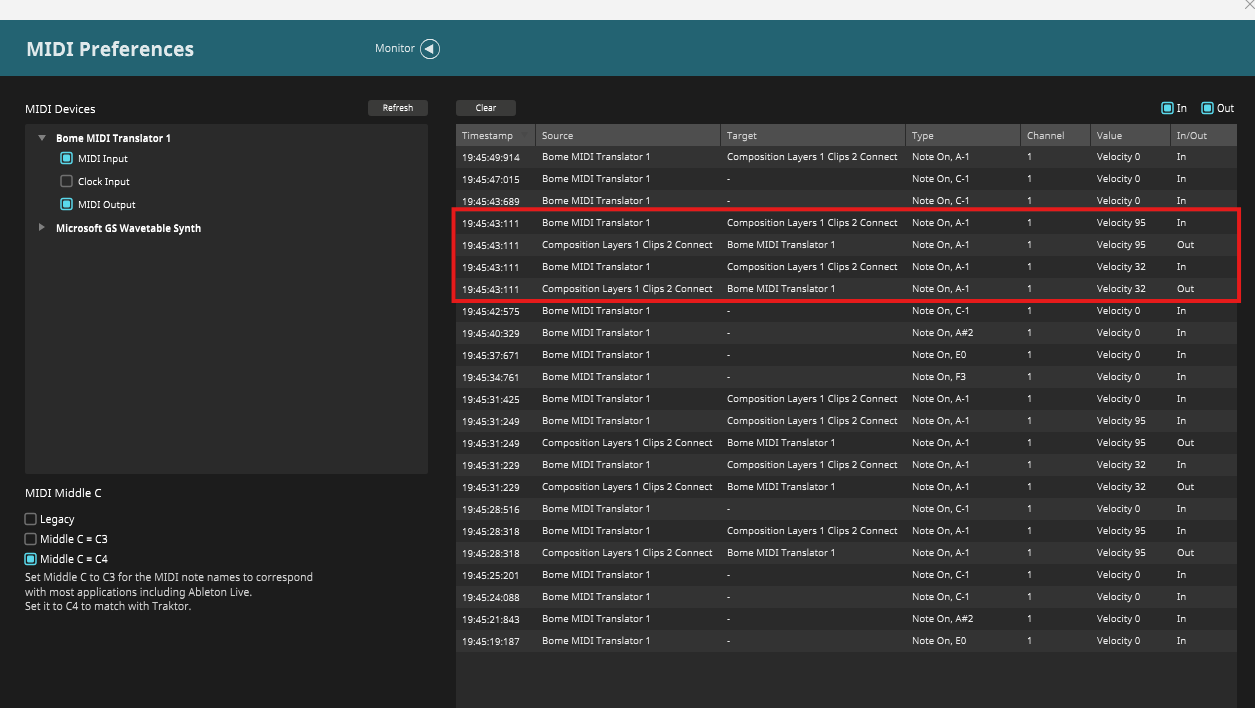Expand the Microsoft GS Wavetable Synth device
Image resolution: width=1255 pixels, height=708 pixels.
[x=42, y=228]
